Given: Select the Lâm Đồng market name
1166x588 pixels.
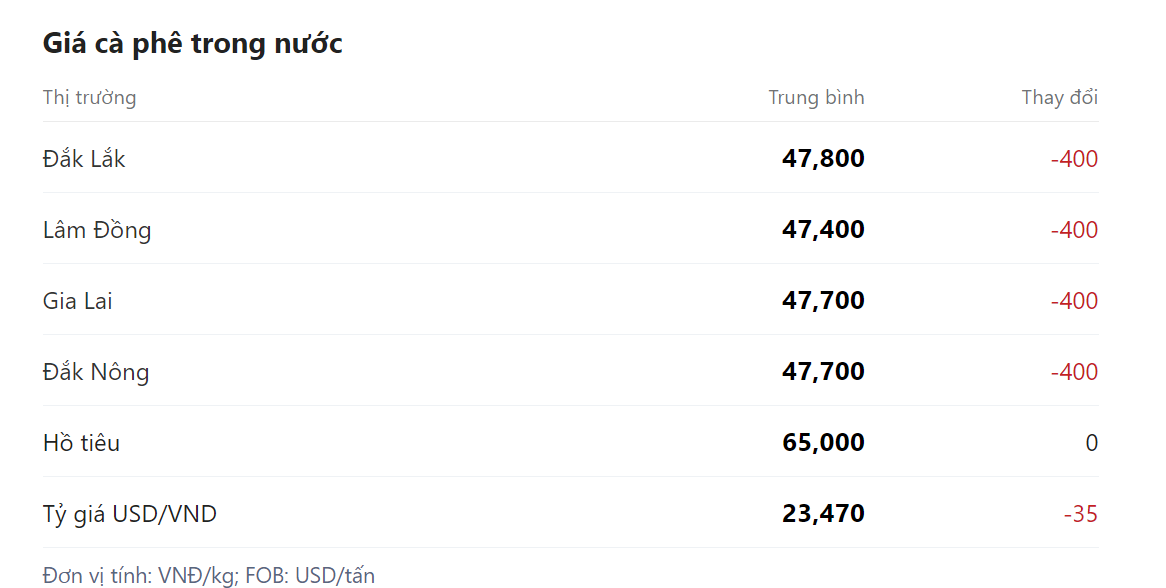Looking at the screenshot, I should pos(97,230).
